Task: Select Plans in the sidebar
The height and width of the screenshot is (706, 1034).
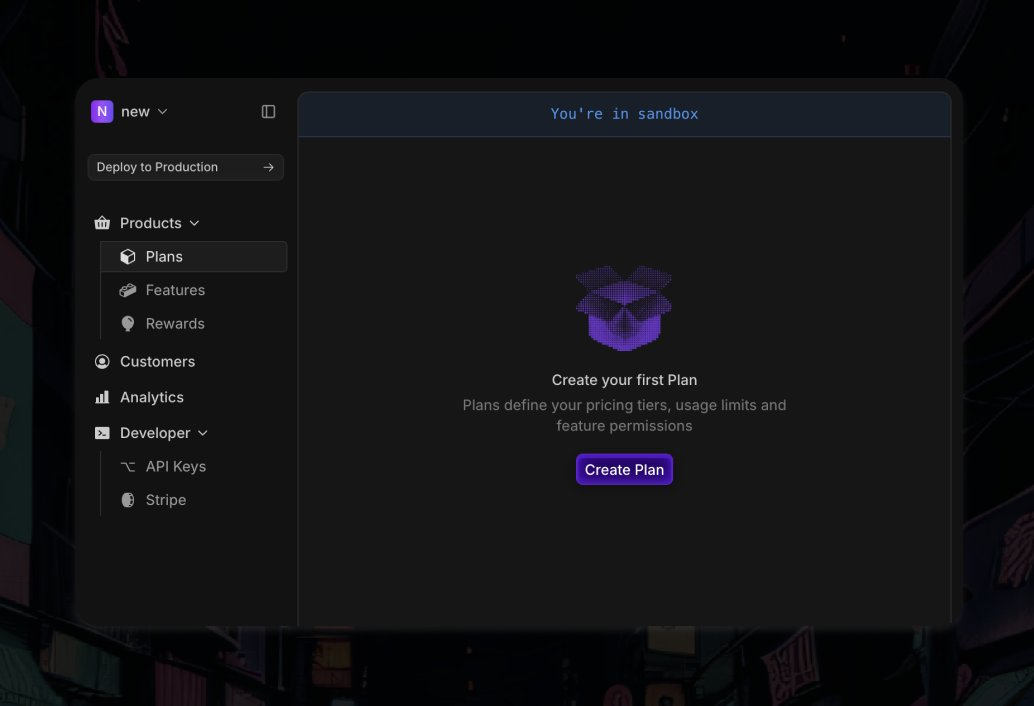Action: click(x=164, y=256)
